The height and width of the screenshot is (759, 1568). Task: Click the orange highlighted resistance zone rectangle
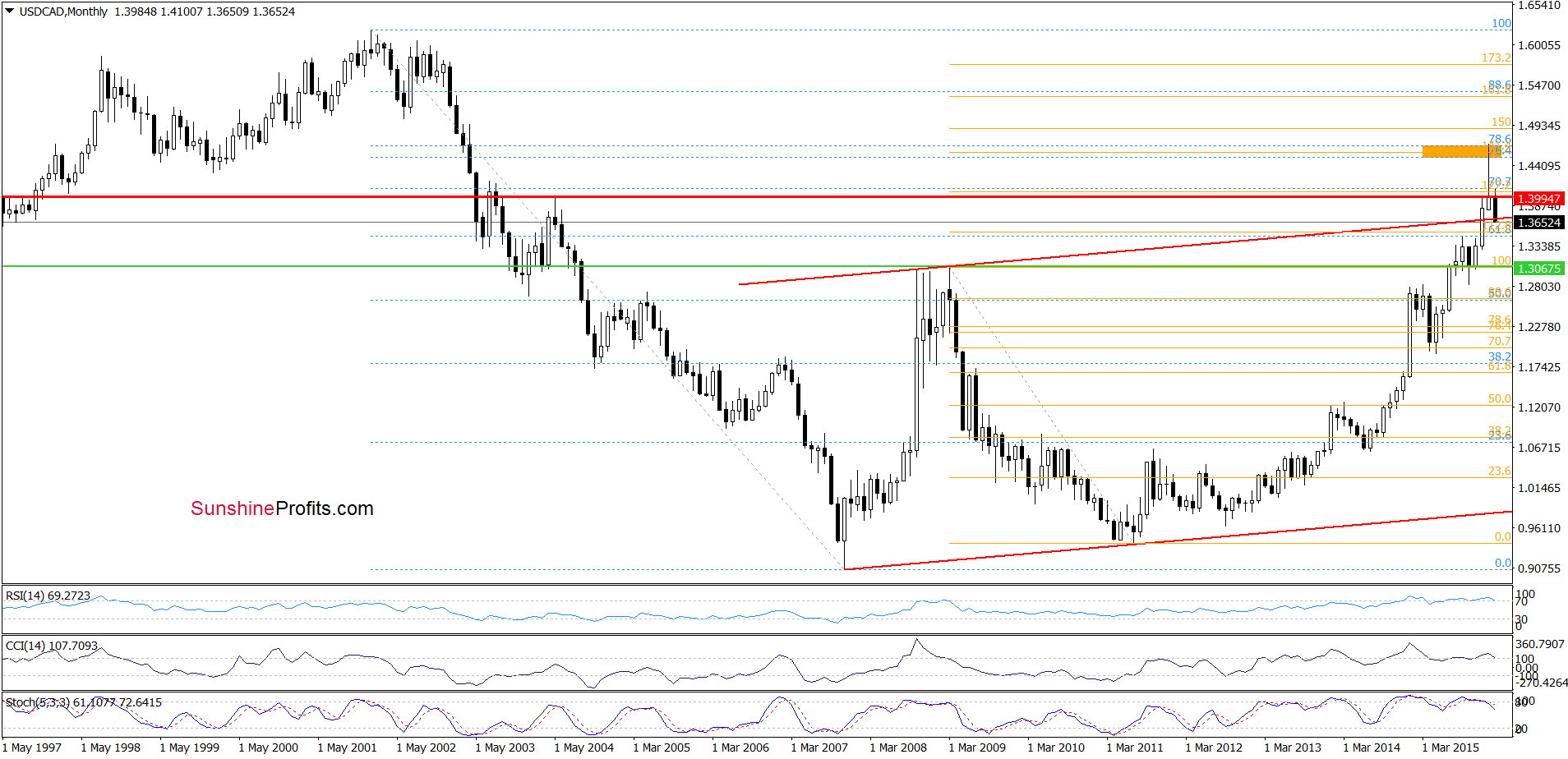tap(1461, 151)
